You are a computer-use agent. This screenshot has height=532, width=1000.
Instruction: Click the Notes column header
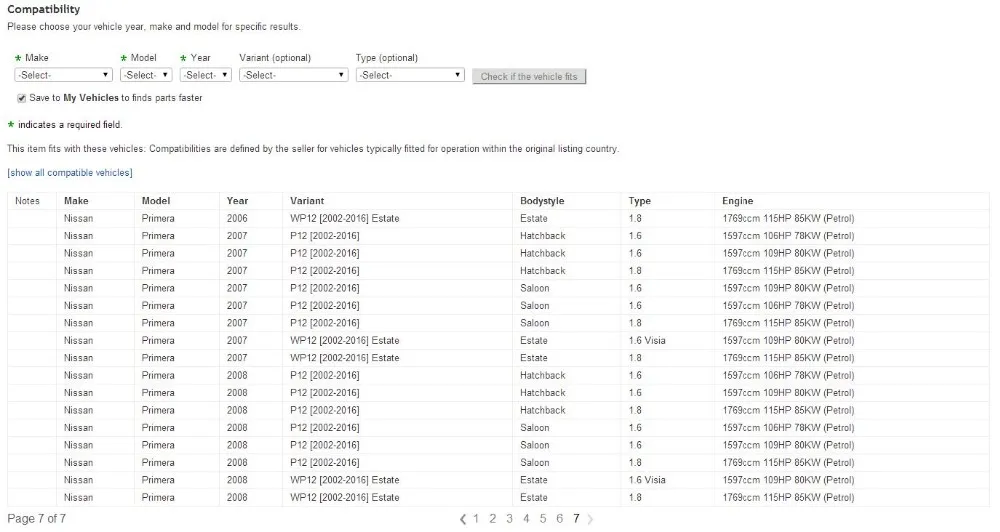coord(27,201)
